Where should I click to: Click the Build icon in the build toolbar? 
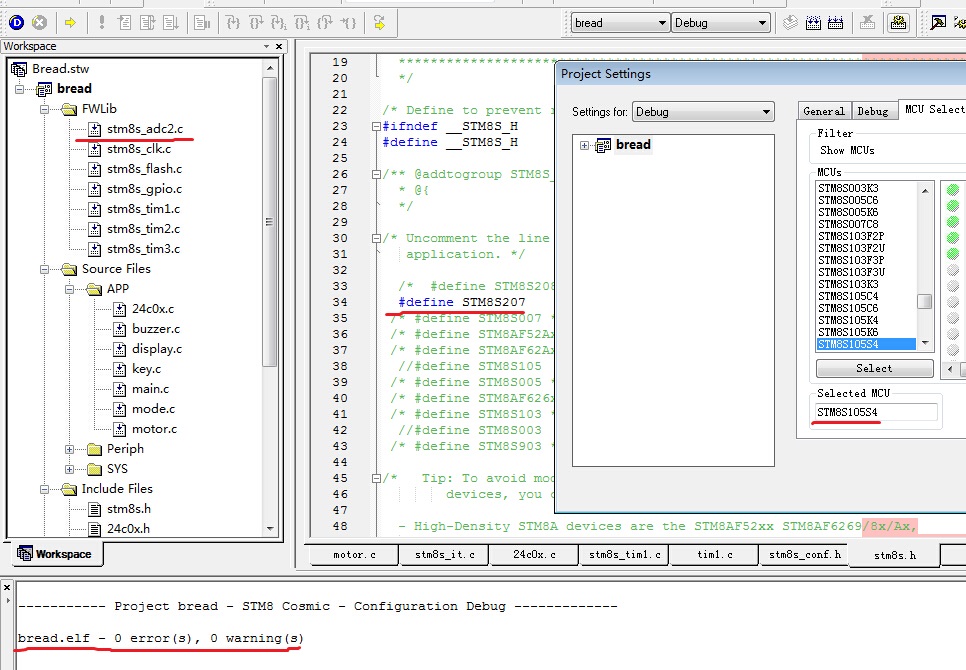[x=813, y=23]
